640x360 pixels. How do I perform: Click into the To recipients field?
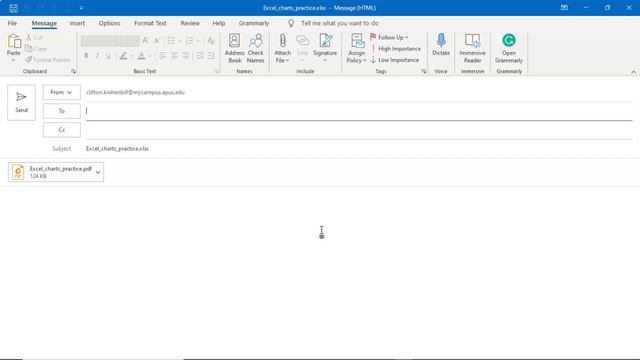359,111
